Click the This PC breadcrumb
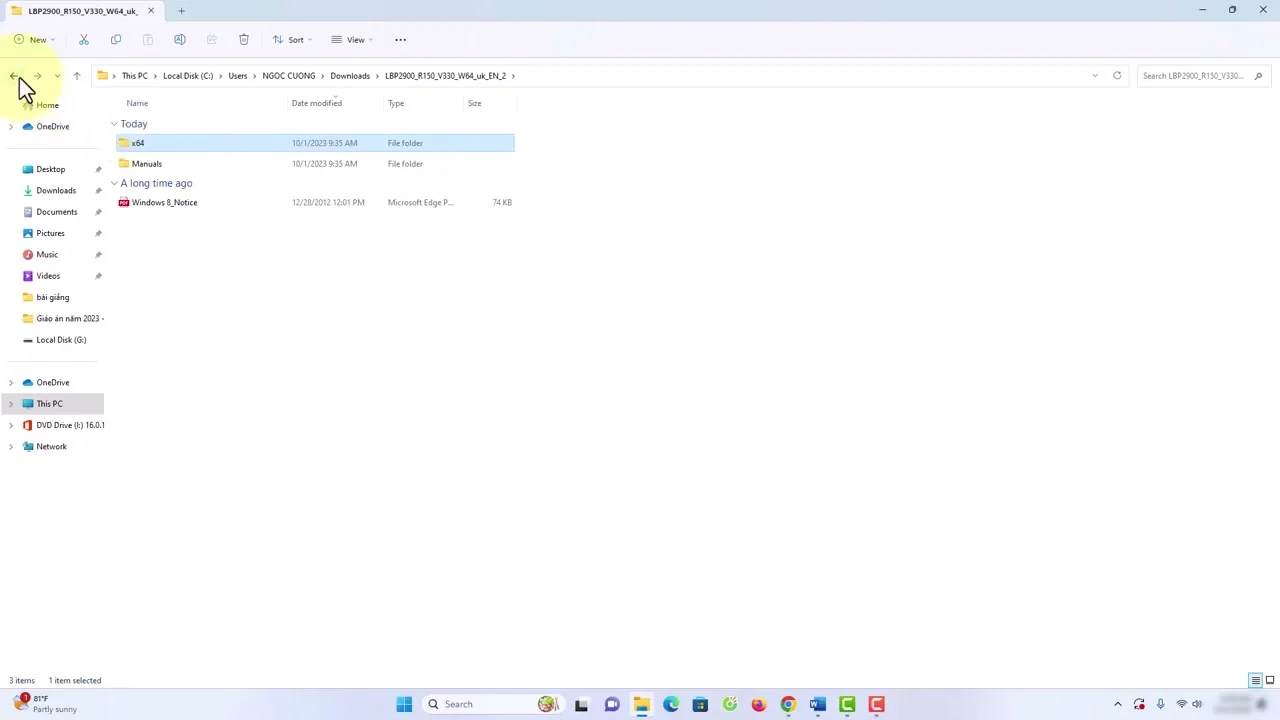This screenshot has height=720, width=1280. (x=135, y=76)
